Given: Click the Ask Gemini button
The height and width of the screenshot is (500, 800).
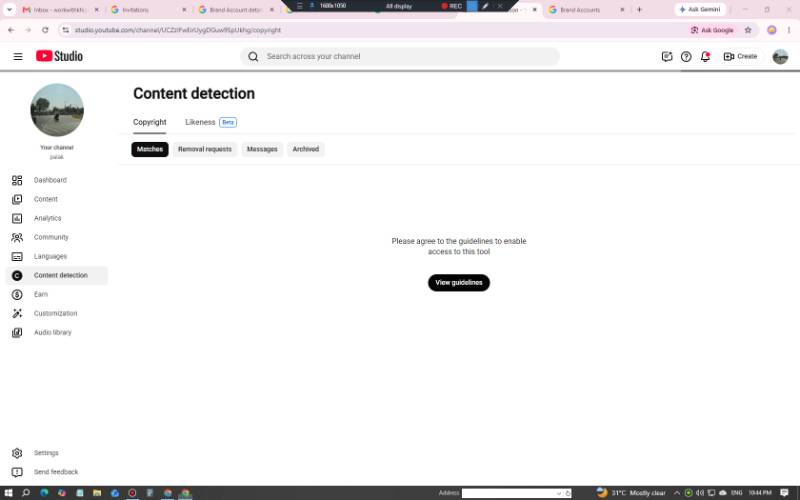Looking at the screenshot, I should (x=700, y=9).
